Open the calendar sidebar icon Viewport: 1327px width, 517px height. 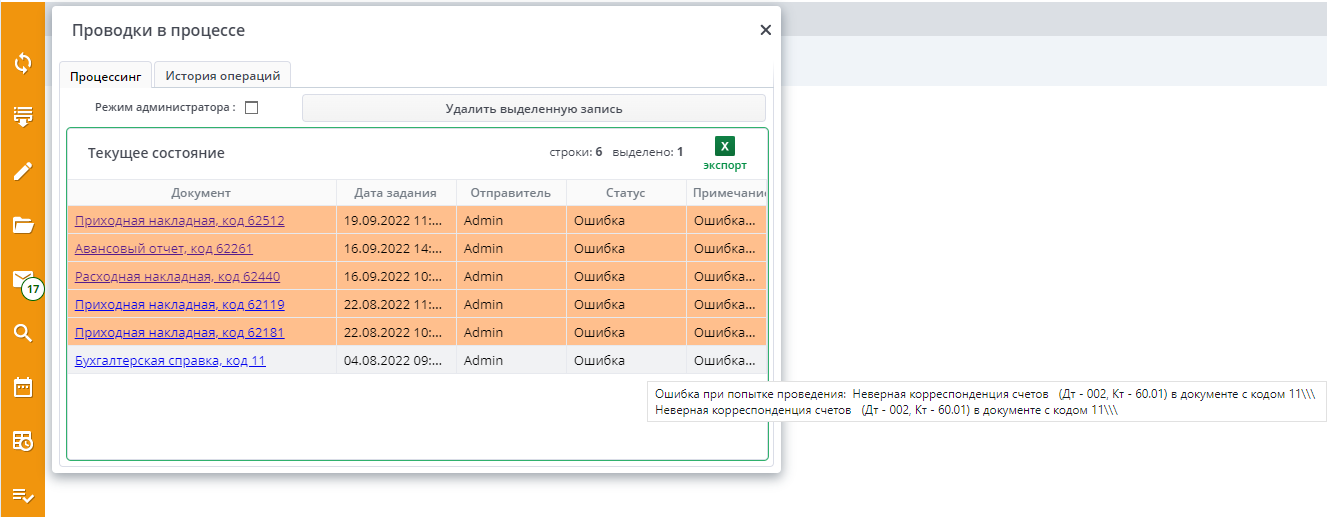(x=23, y=387)
